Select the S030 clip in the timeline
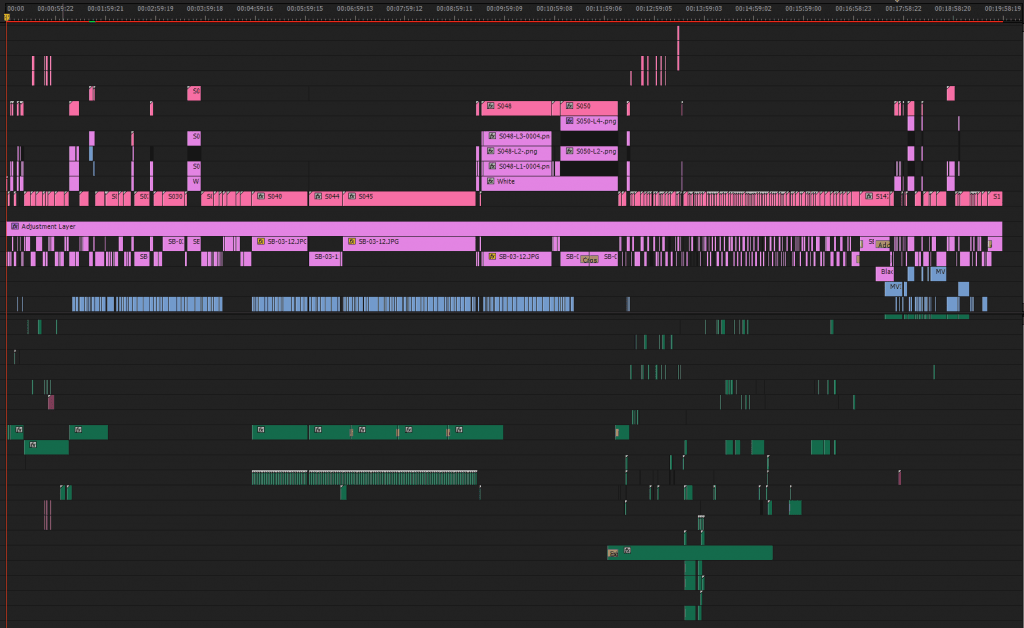This screenshot has height=628, width=1024. 175,198
